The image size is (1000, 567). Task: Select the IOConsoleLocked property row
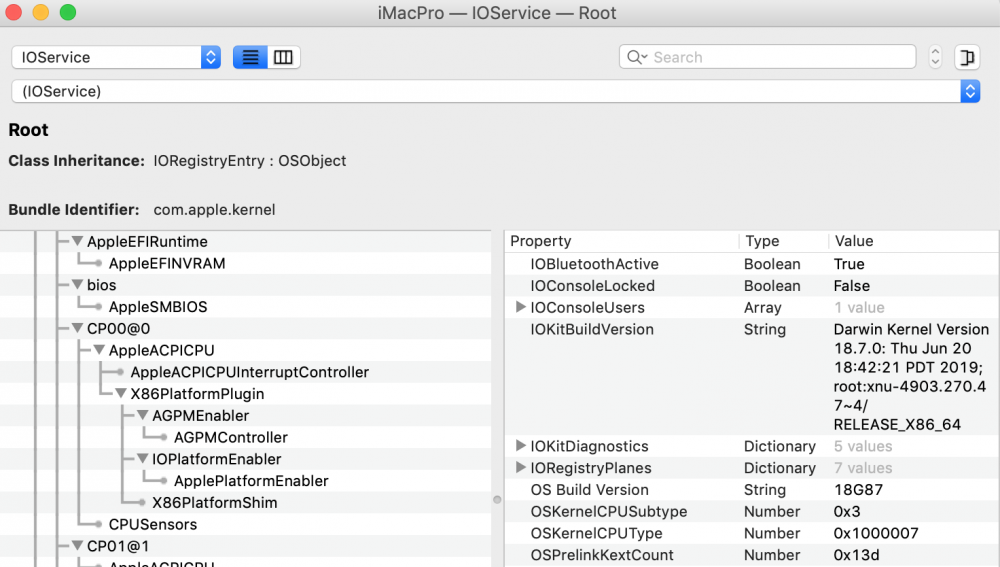pyautogui.click(x=752, y=286)
